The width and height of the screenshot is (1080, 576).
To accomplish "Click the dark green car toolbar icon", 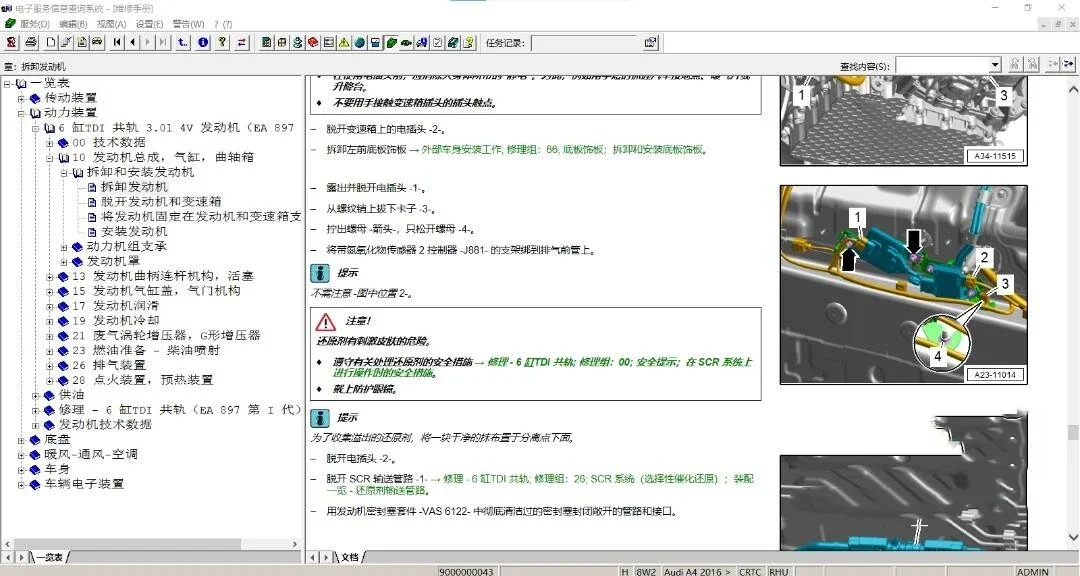I will click(x=406, y=43).
